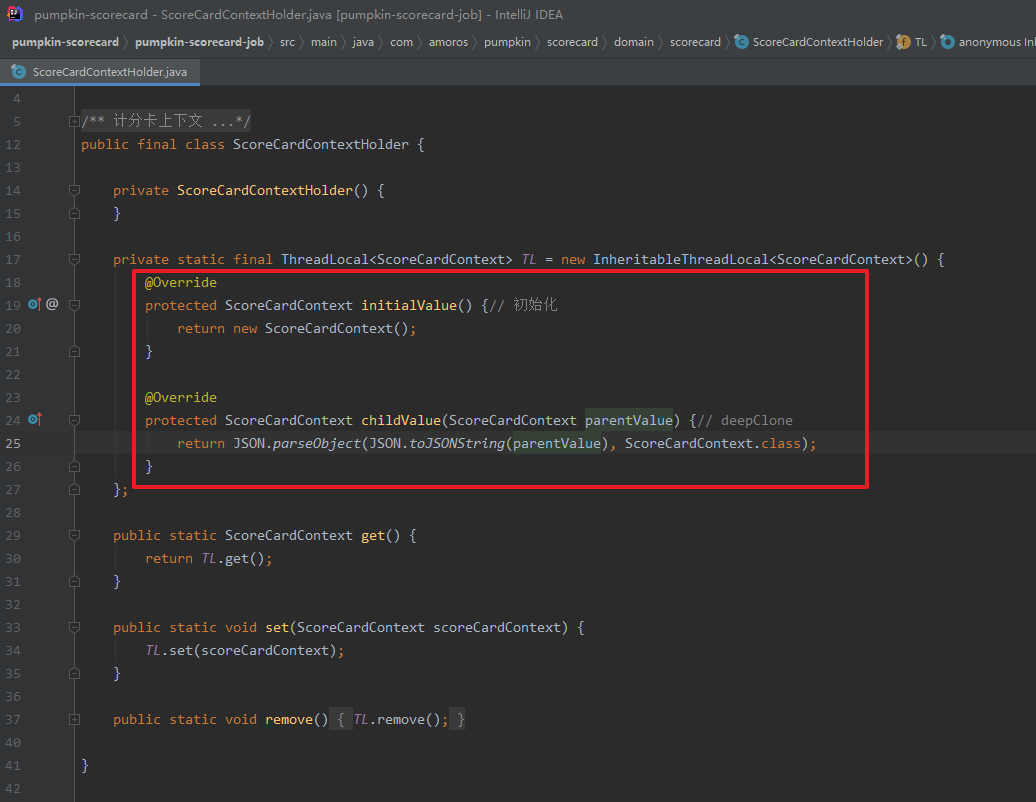Select the ScoreCardContextHolder.java editor tab
This screenshot has height=802, width=1036.
tap(100, 71)
